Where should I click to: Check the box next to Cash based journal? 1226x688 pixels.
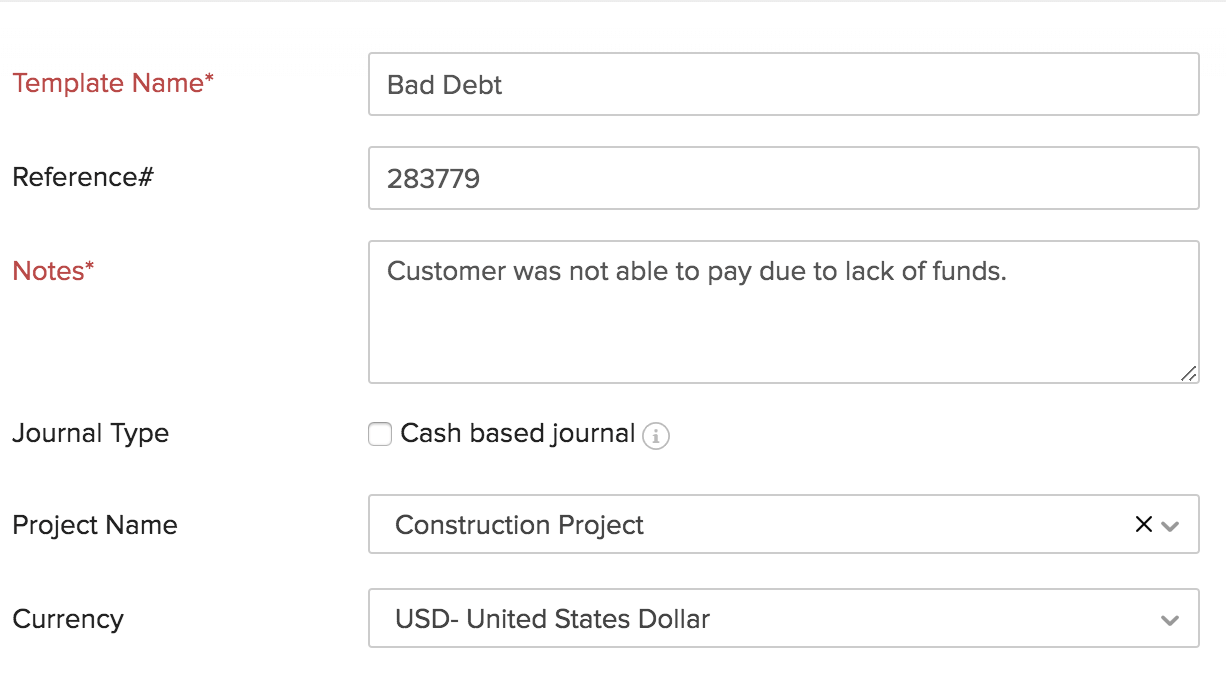point(379,434)
